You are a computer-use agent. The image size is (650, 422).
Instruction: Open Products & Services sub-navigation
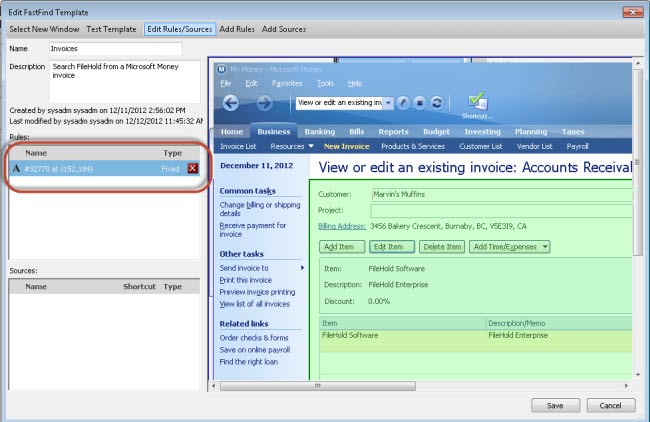(x=413, y=146)
